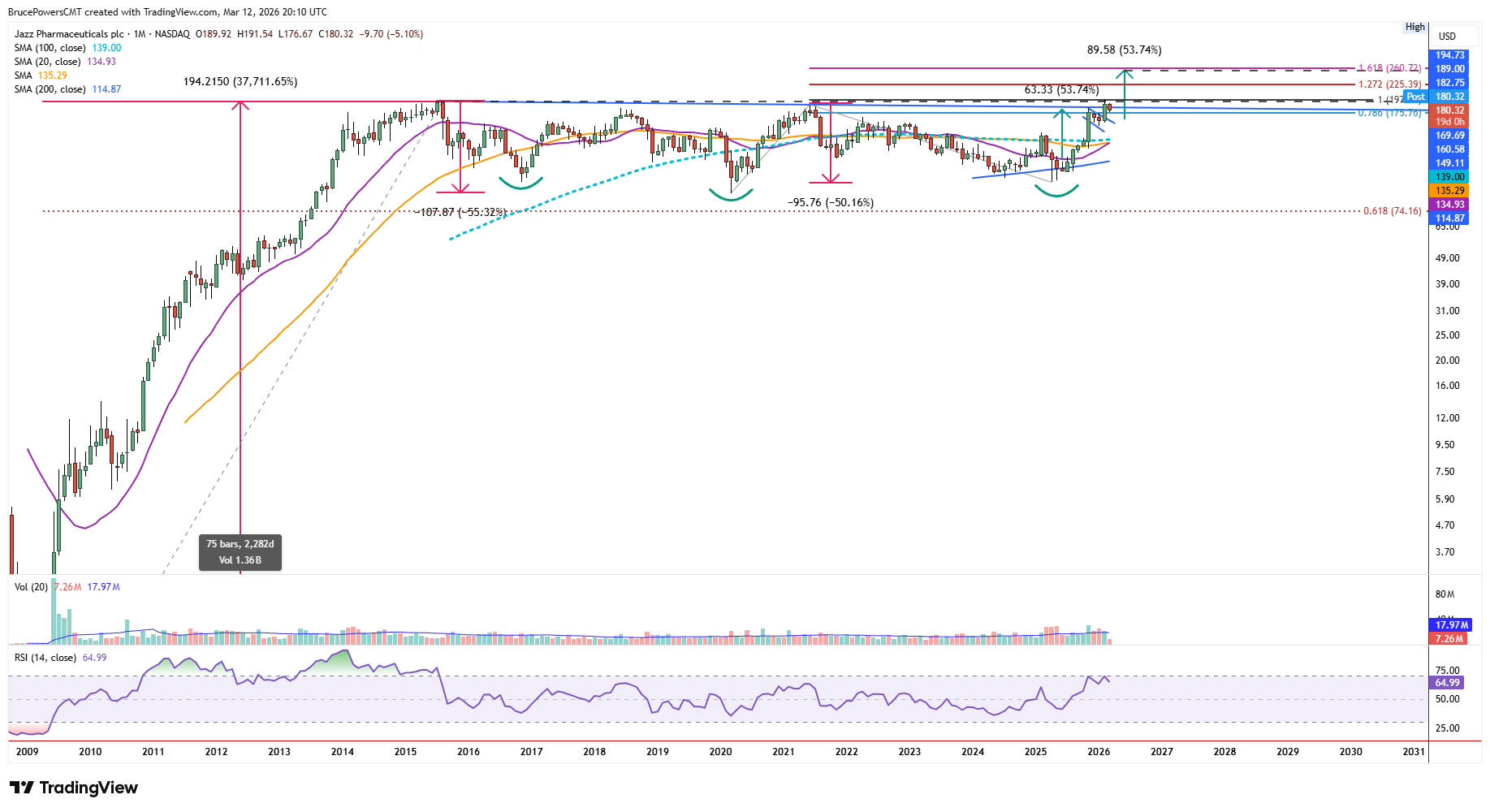1490x812 pixels.
Task: Click the 194.2150 (37,711.65%) measurement label
Action: tap(240, 82)
